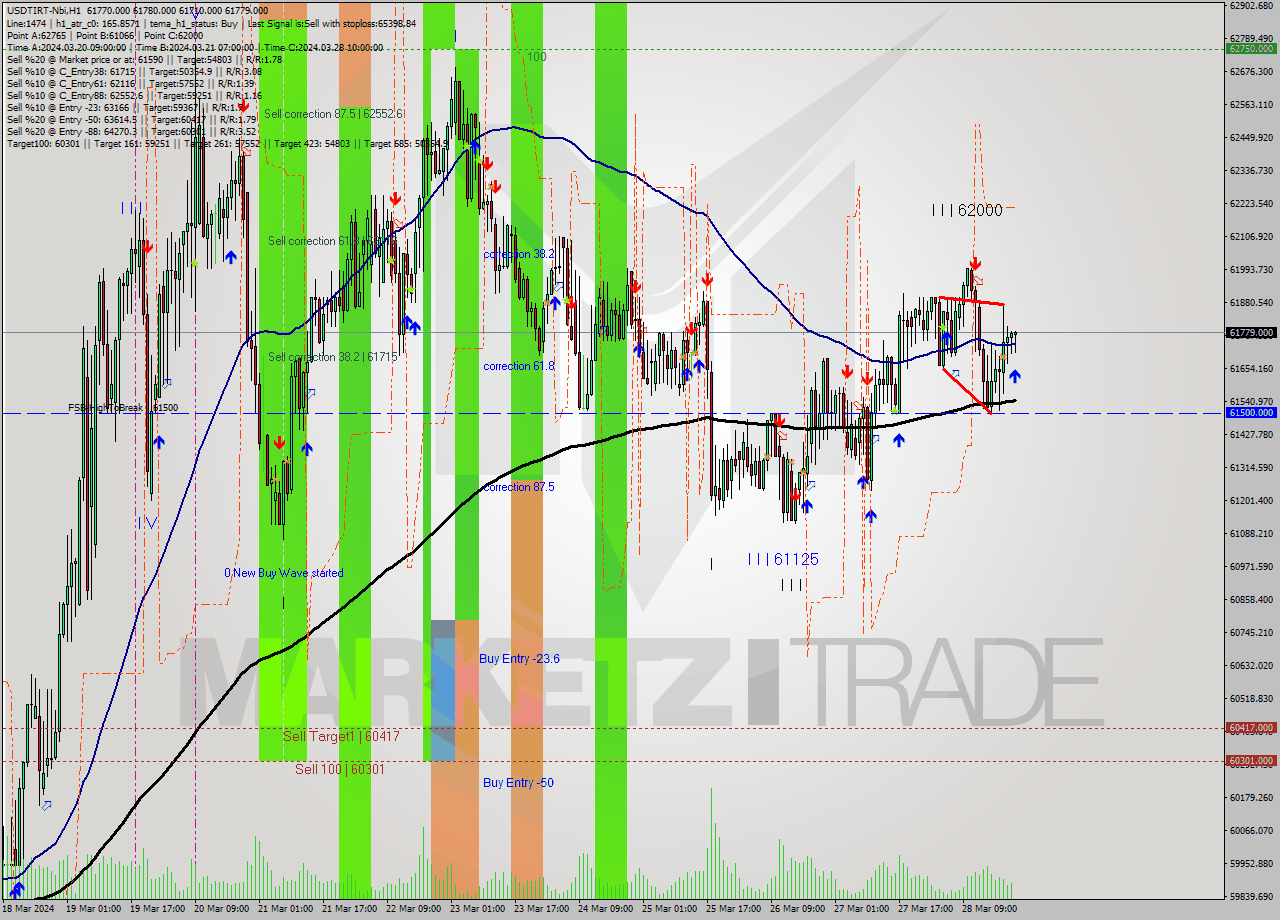This screenshot has width=1280, height=920.
Task: Click '0 New Buy Wave started' label
Action: 283,573
